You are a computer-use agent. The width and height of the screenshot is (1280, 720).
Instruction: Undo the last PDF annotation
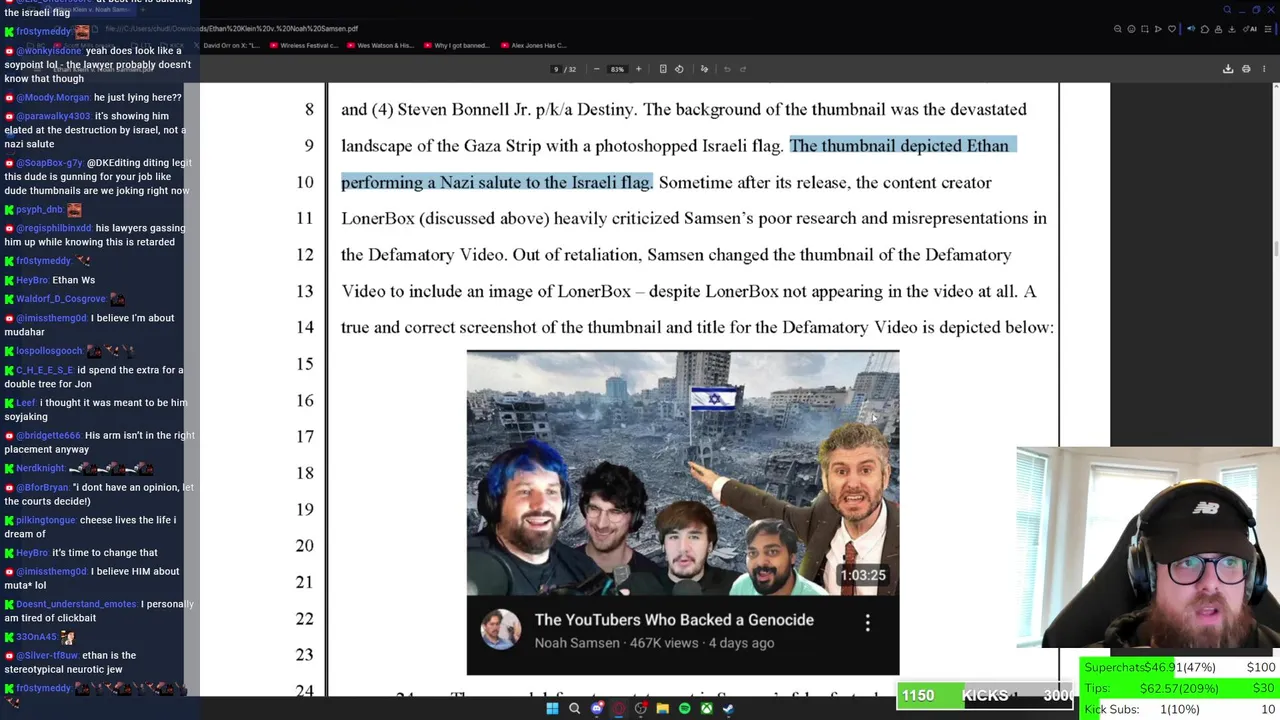(727, 69)
